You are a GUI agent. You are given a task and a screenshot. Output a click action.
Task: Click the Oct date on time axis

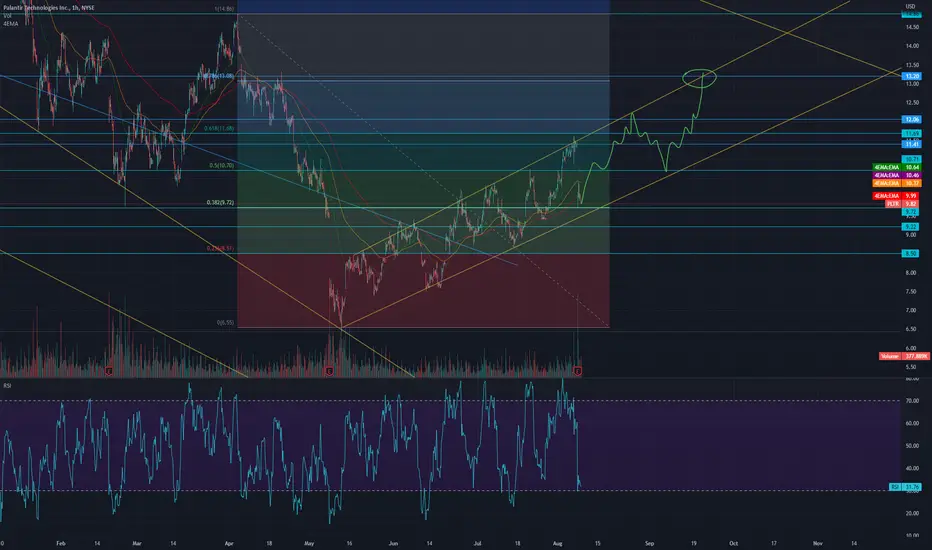[x=733, y=543]
